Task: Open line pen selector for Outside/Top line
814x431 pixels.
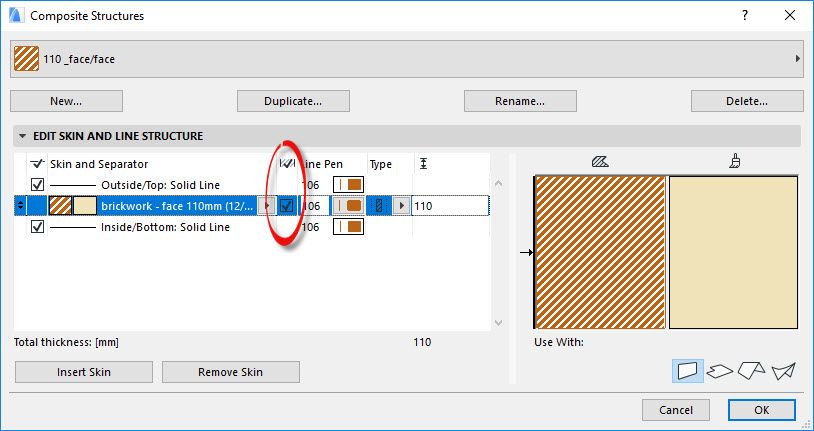Action: (348, 185)
